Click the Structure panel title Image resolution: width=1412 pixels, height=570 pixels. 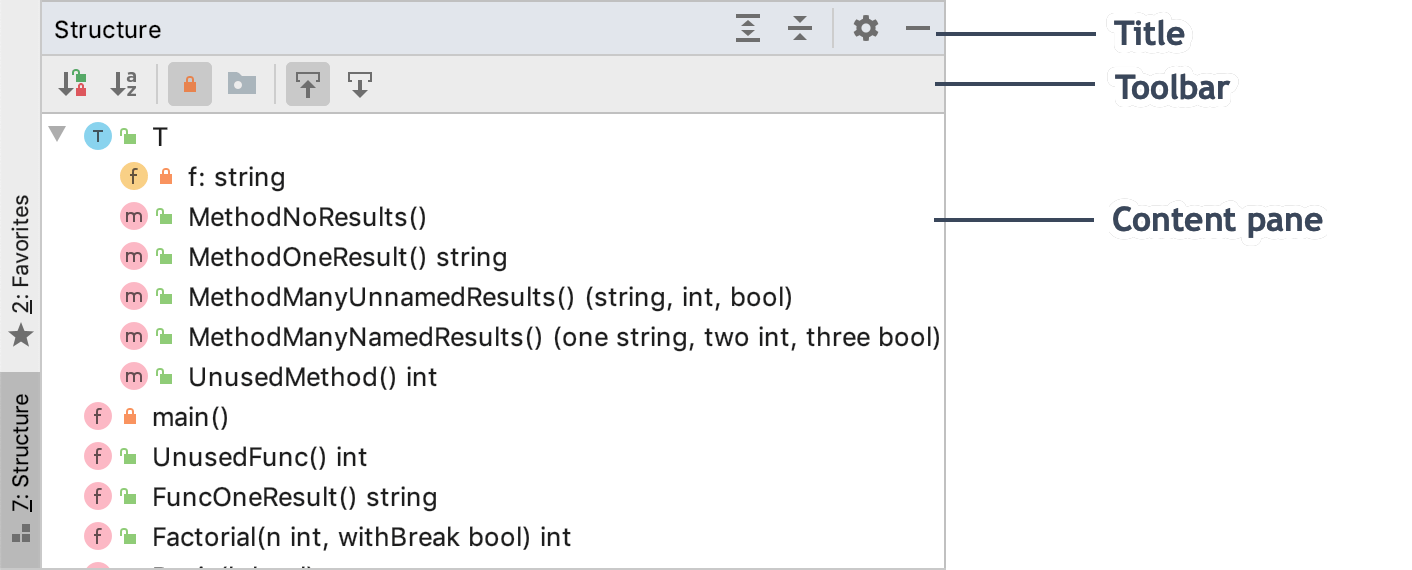[x=108, y=30]
